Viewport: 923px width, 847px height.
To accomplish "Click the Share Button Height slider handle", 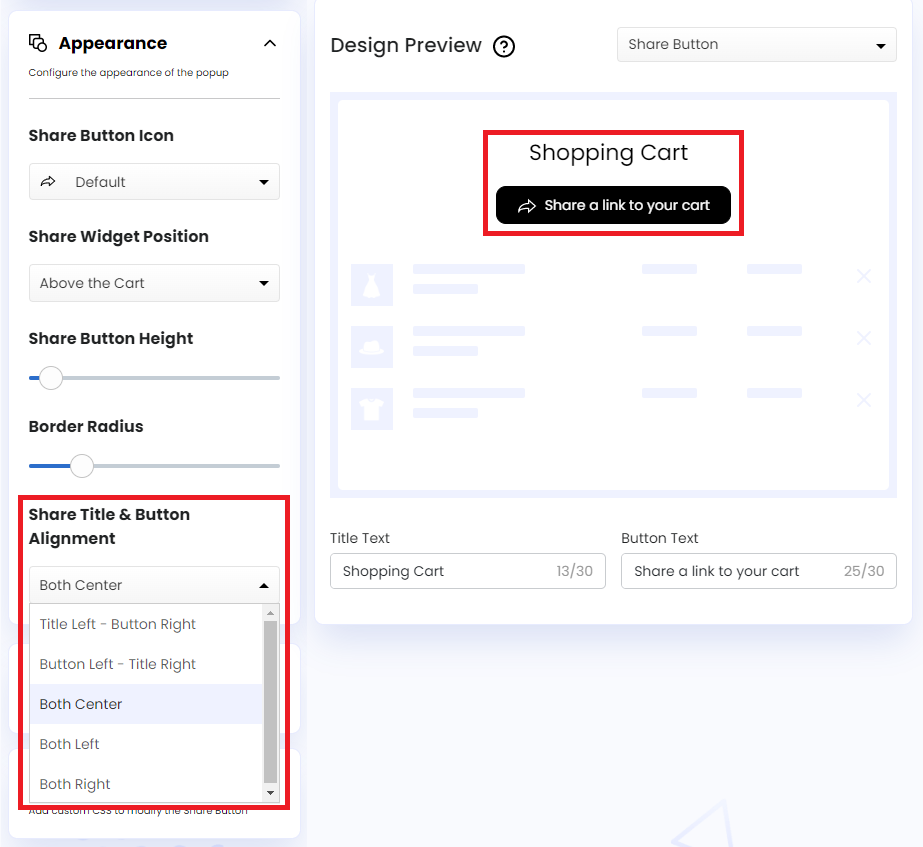I will coord(50,378).
